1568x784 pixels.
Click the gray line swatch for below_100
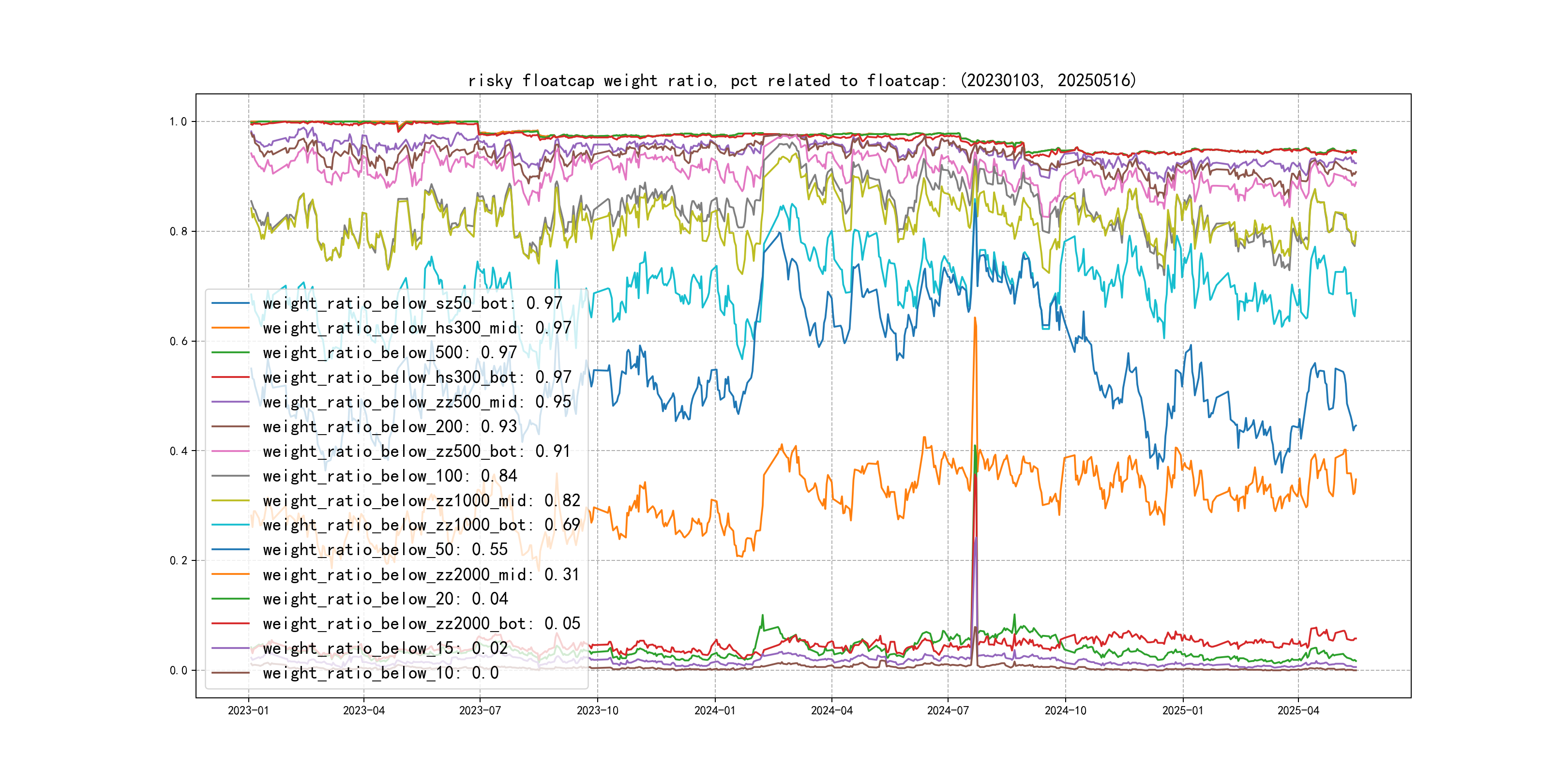point(230,476)
